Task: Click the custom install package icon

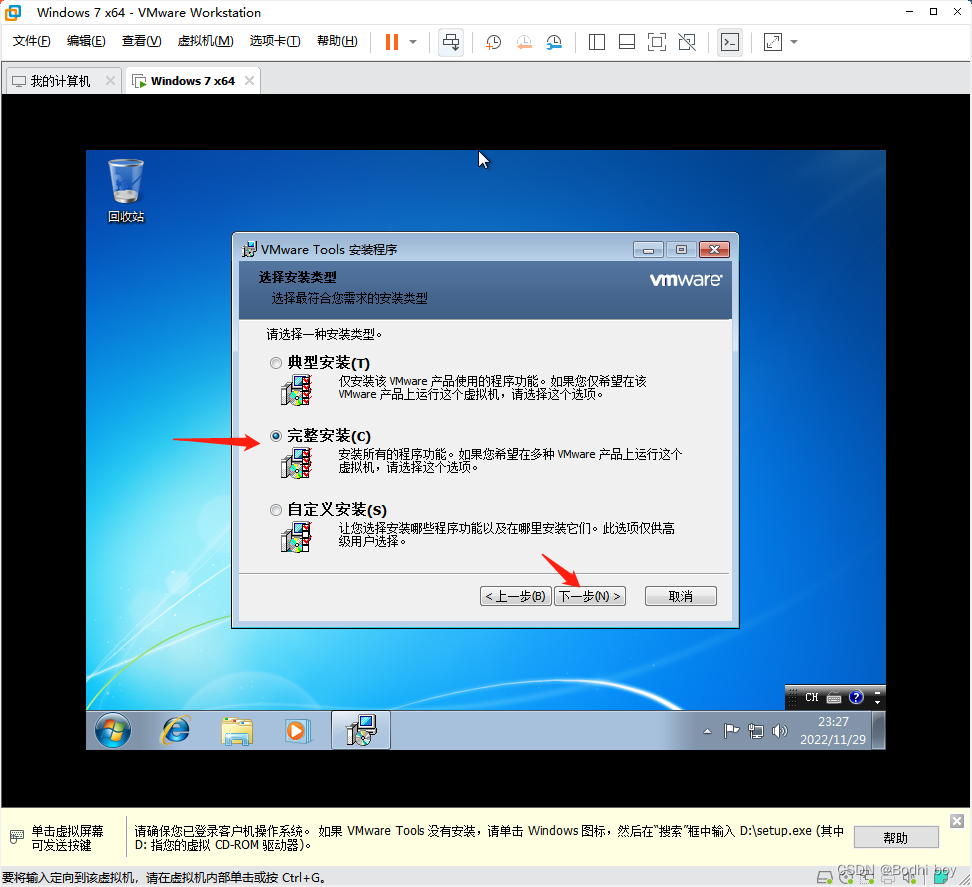Action: (x=296, y=537)
